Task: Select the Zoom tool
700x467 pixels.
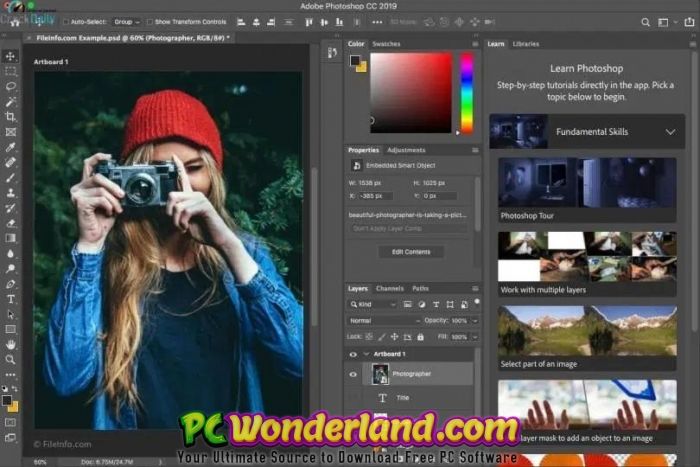Action: [10, 359]
